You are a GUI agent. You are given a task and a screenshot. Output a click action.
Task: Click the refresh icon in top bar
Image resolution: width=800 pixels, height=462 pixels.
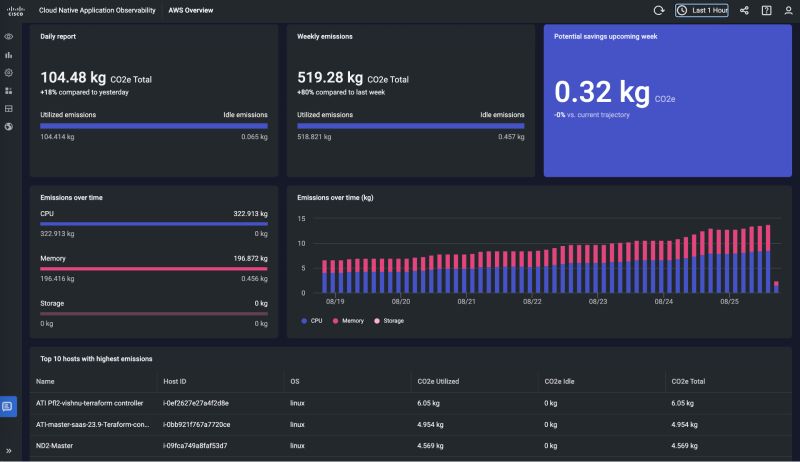click(659, 10)
